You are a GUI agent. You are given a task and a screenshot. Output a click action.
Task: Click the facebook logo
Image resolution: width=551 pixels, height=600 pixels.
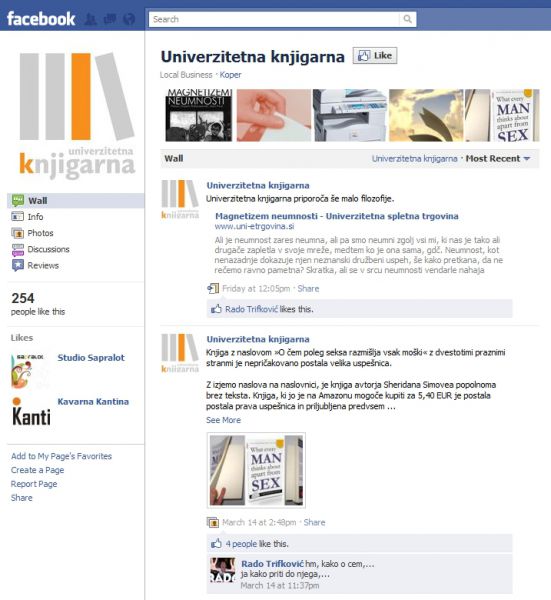[41, 19]
